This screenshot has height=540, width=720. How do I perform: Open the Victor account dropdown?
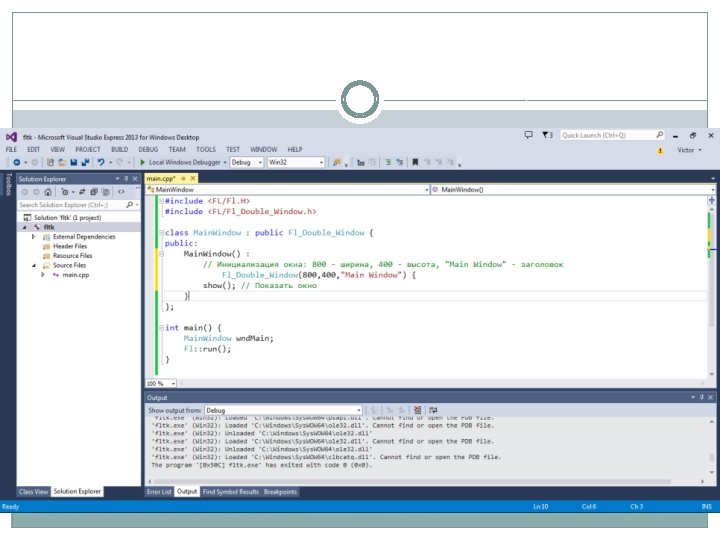point(689,150)
